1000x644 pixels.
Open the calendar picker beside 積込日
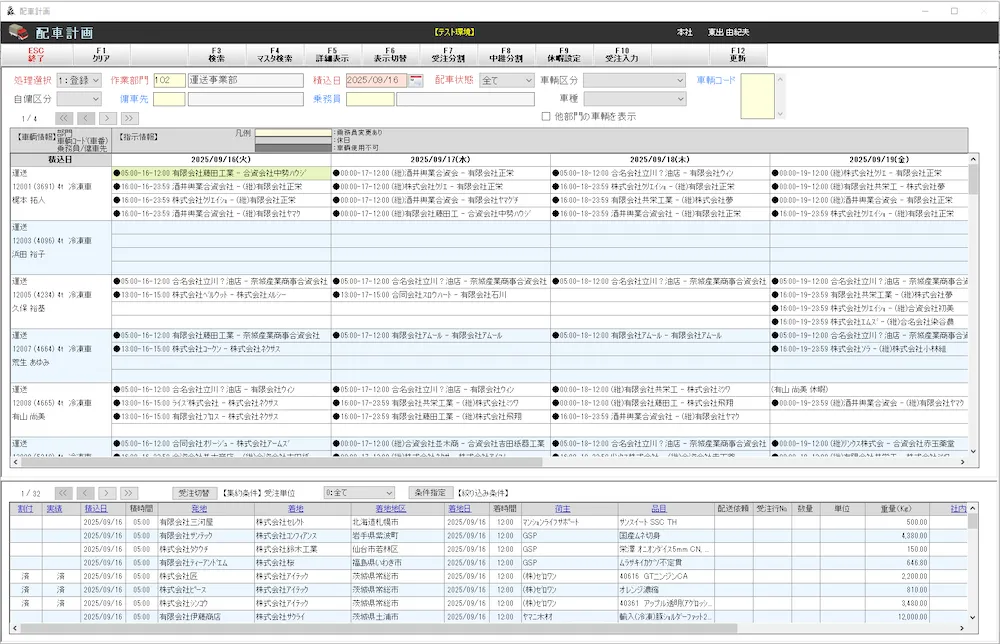click(416, 80)
